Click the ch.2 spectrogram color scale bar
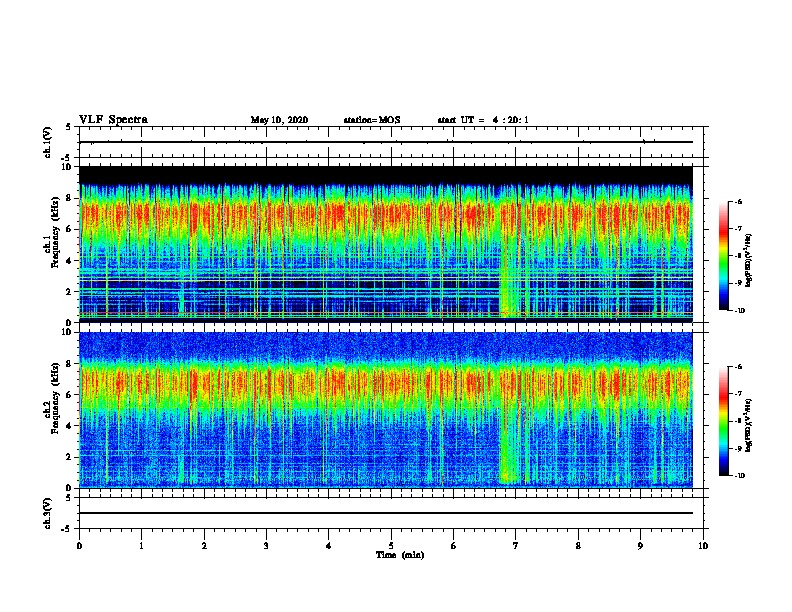 tap(723, 421)
